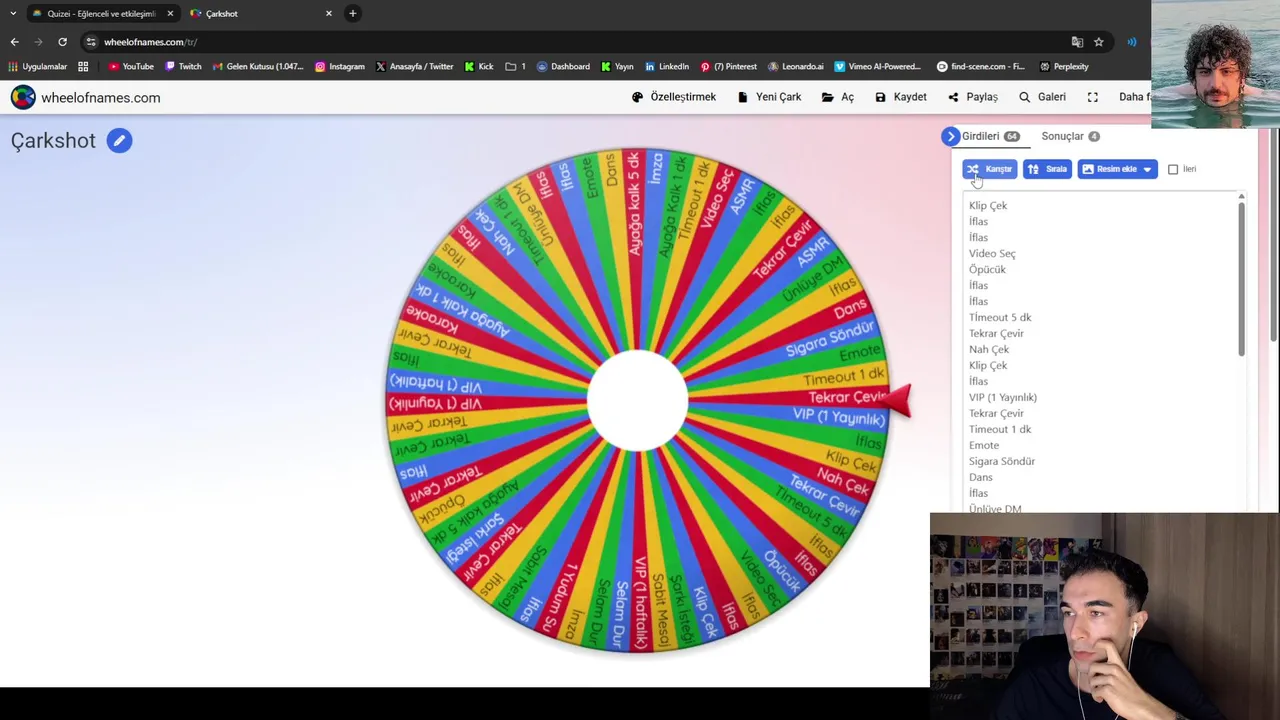Open the bookmark folder named 1
Image resolution: width=1280 pixels, height=720 pixels.
click(516, 67)
